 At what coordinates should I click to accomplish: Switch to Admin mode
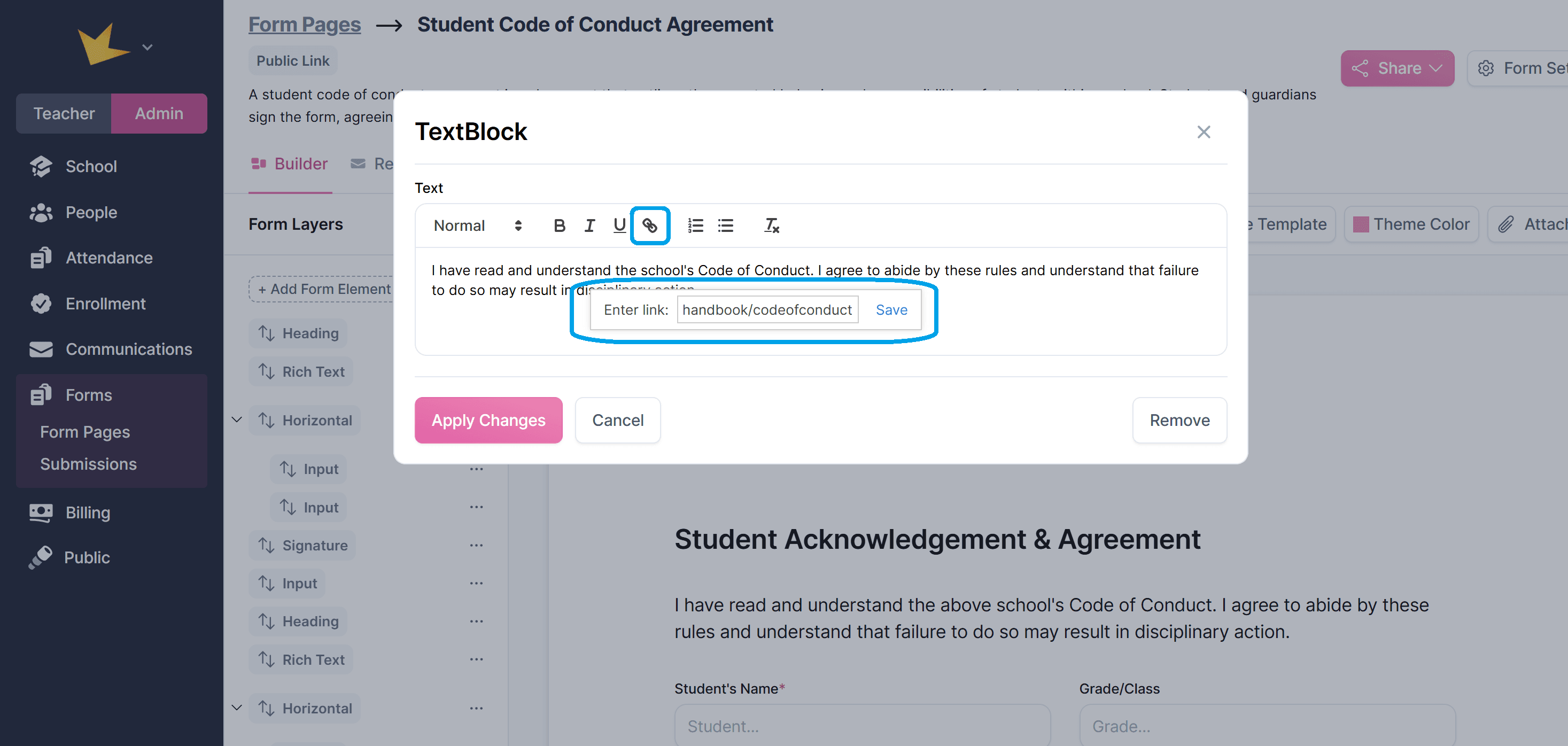(x=159, y=114)
